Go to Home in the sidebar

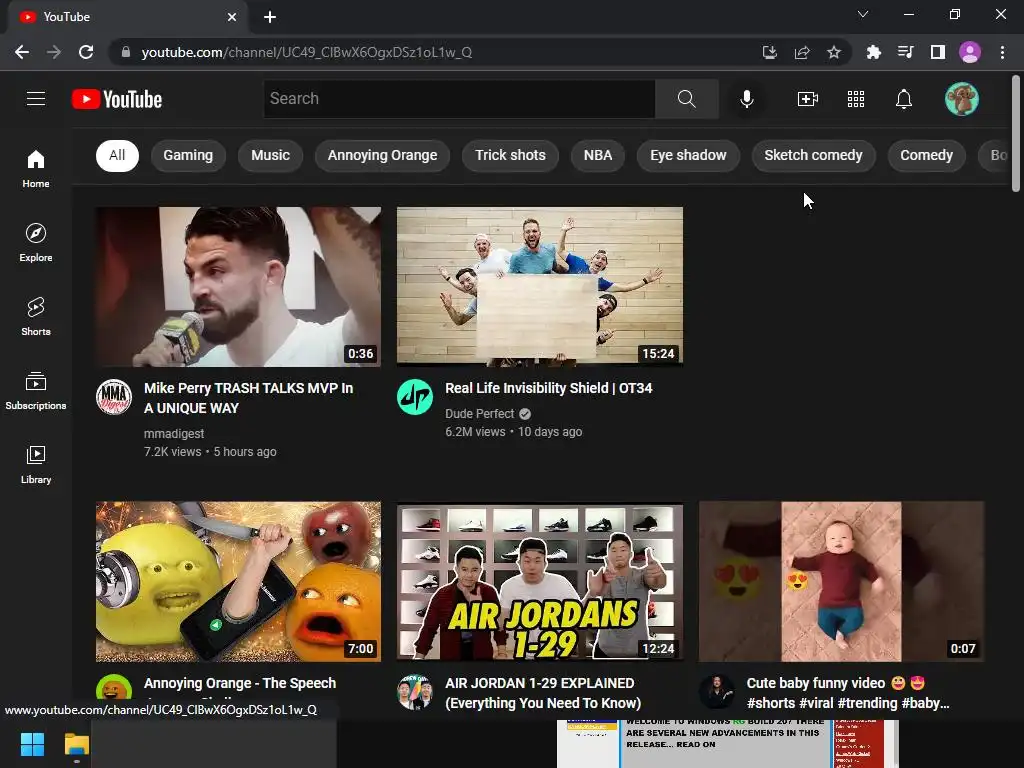36,168
